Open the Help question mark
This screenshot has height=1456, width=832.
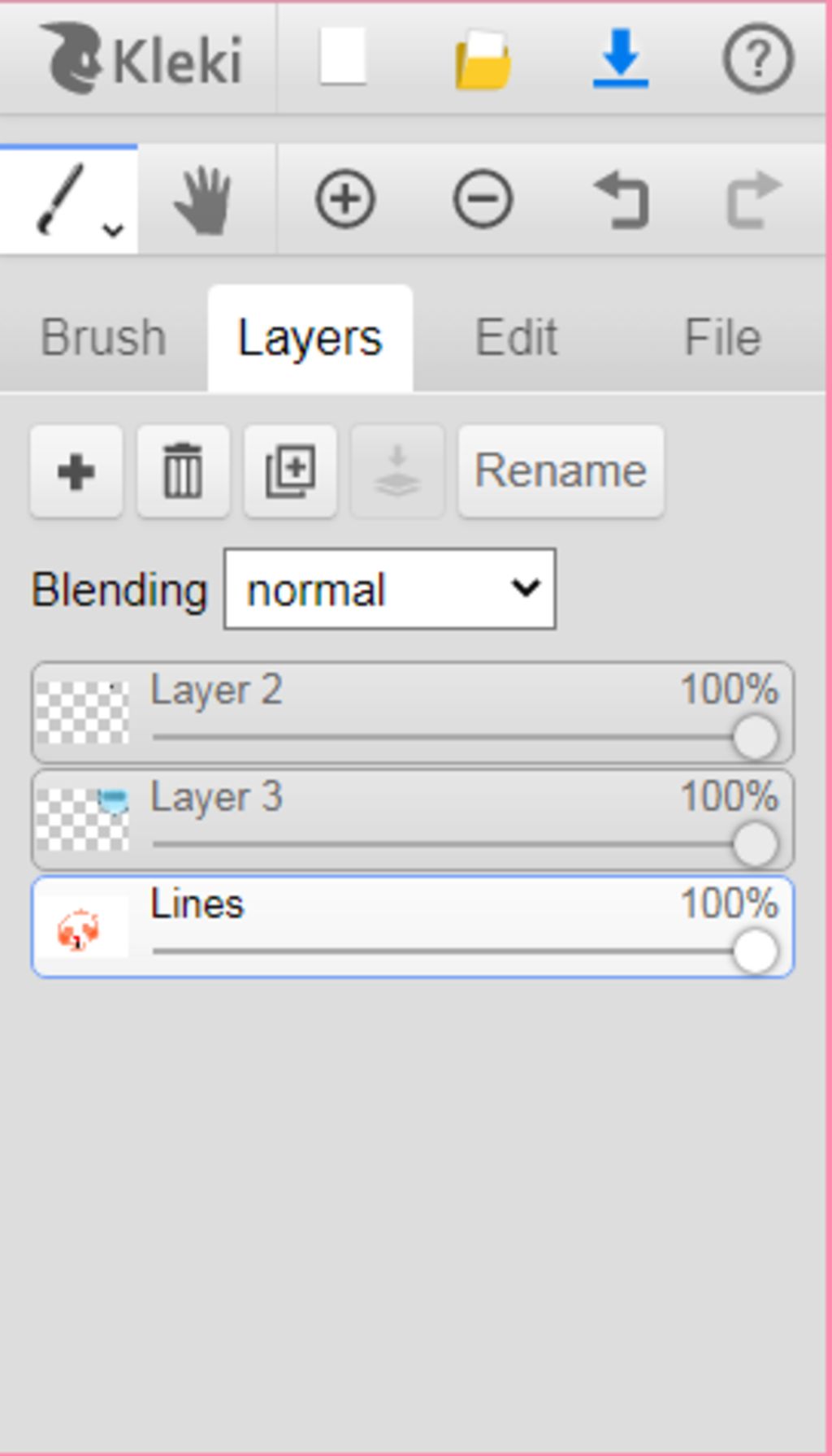(758, 58)
